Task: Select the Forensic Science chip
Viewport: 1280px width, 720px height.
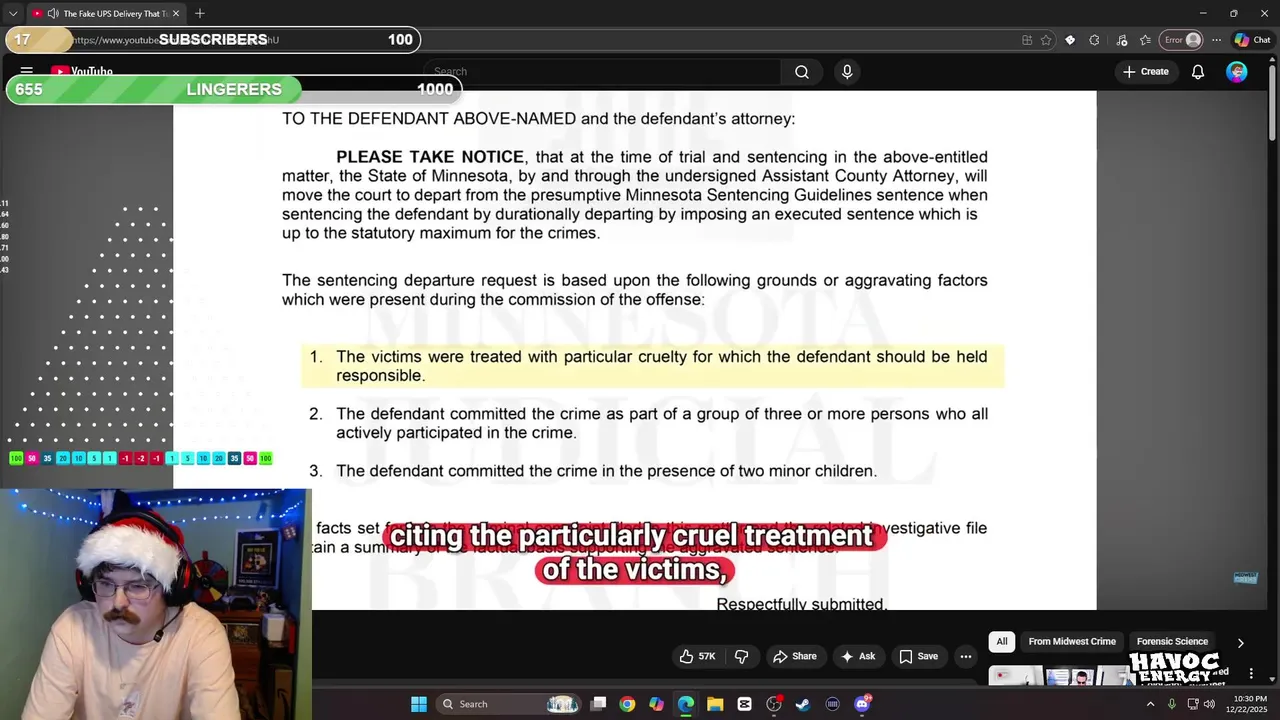Action: tap(1172, 641)
